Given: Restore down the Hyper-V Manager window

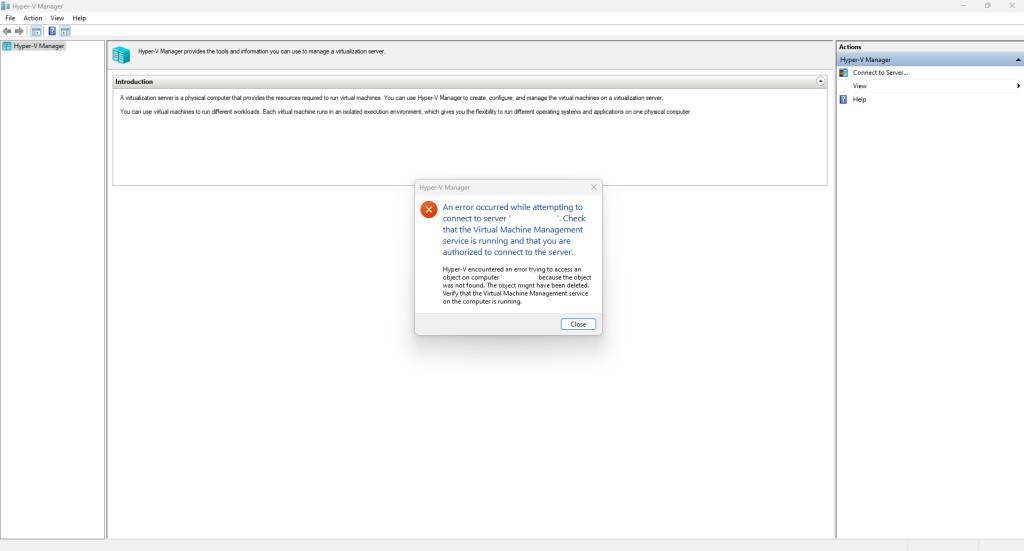Looking at the screenshot, I should [987, 6].
